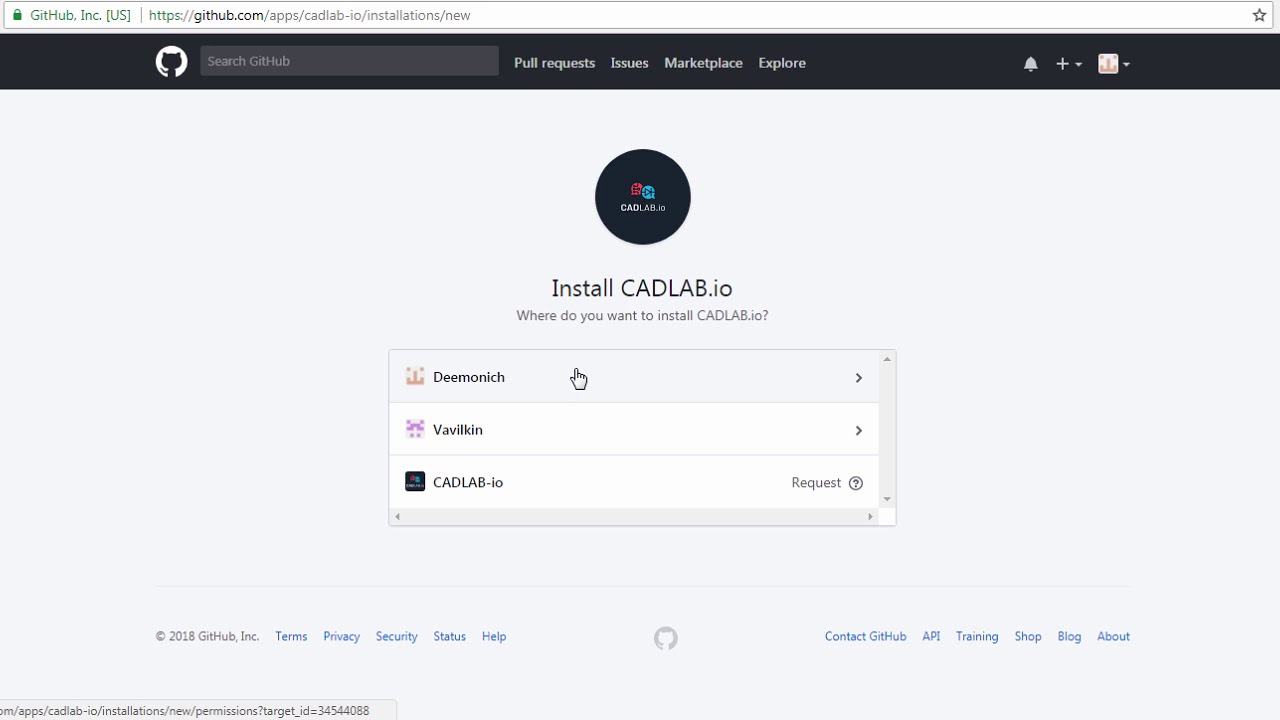Open the Contact GitHub footer link
This screenshot has height=720, width=1280.
point(865,636)
